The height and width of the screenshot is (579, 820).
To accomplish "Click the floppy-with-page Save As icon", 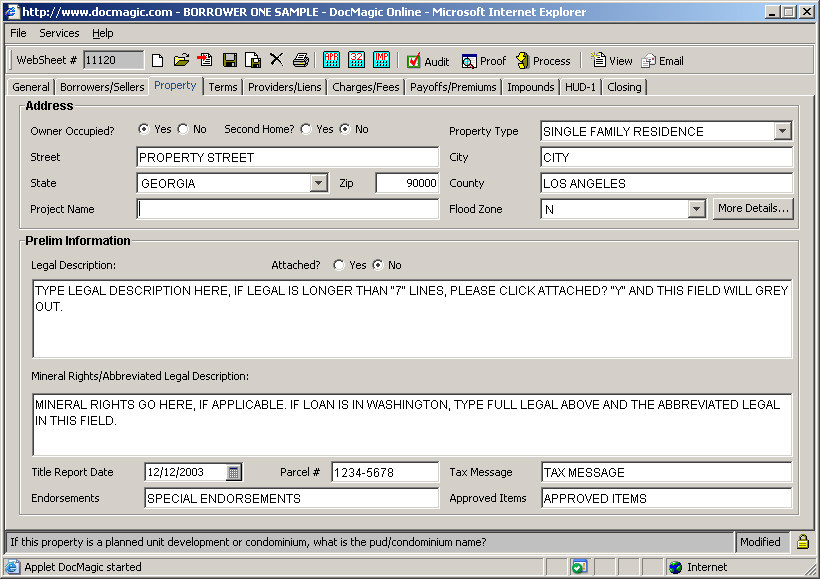I will [x=253, y=61].
